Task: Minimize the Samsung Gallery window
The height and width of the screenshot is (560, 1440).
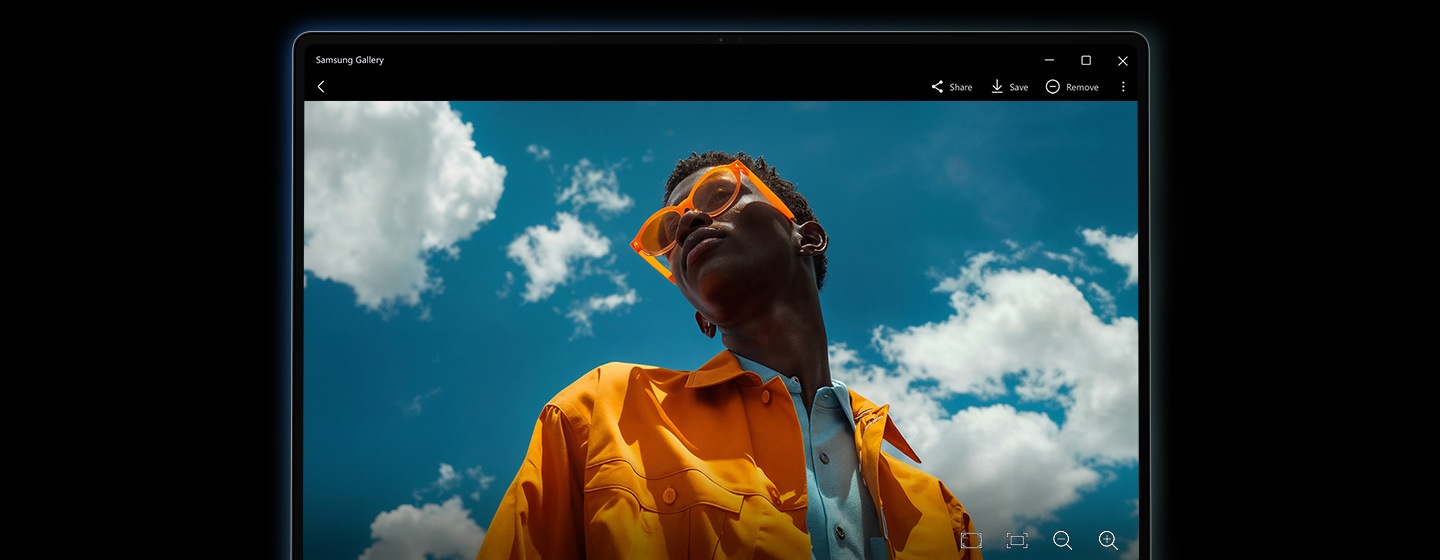Action: (1049, 60)
